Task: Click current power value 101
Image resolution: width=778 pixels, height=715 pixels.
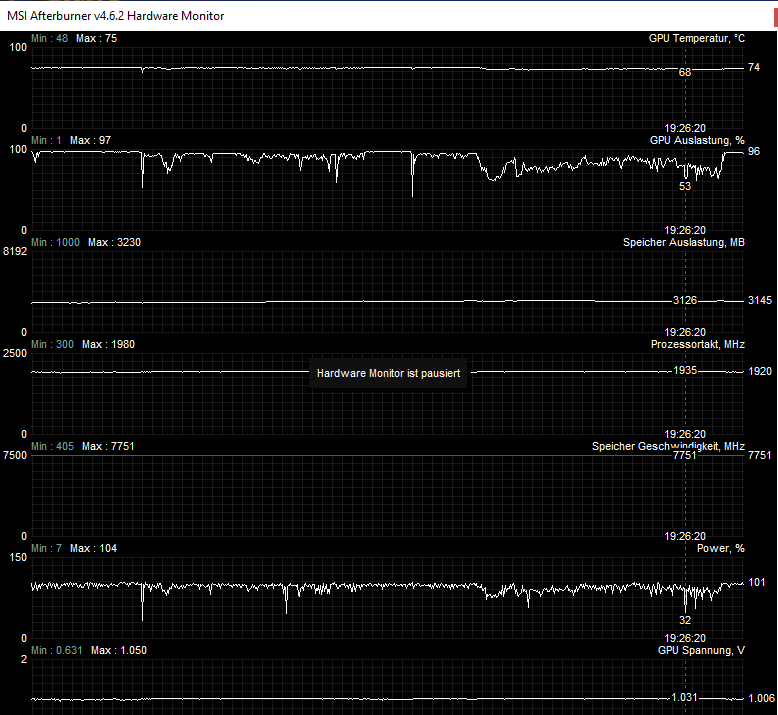Action: pos(757,582)
